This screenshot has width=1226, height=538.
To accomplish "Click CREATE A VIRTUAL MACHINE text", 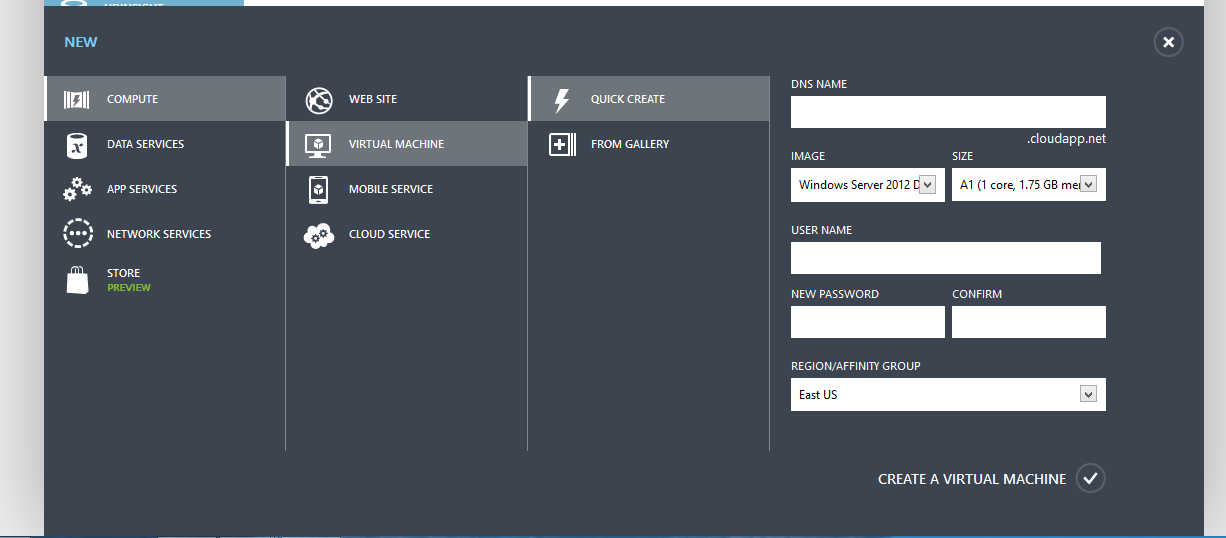I will pyautogui.click(x=972, y=479).
